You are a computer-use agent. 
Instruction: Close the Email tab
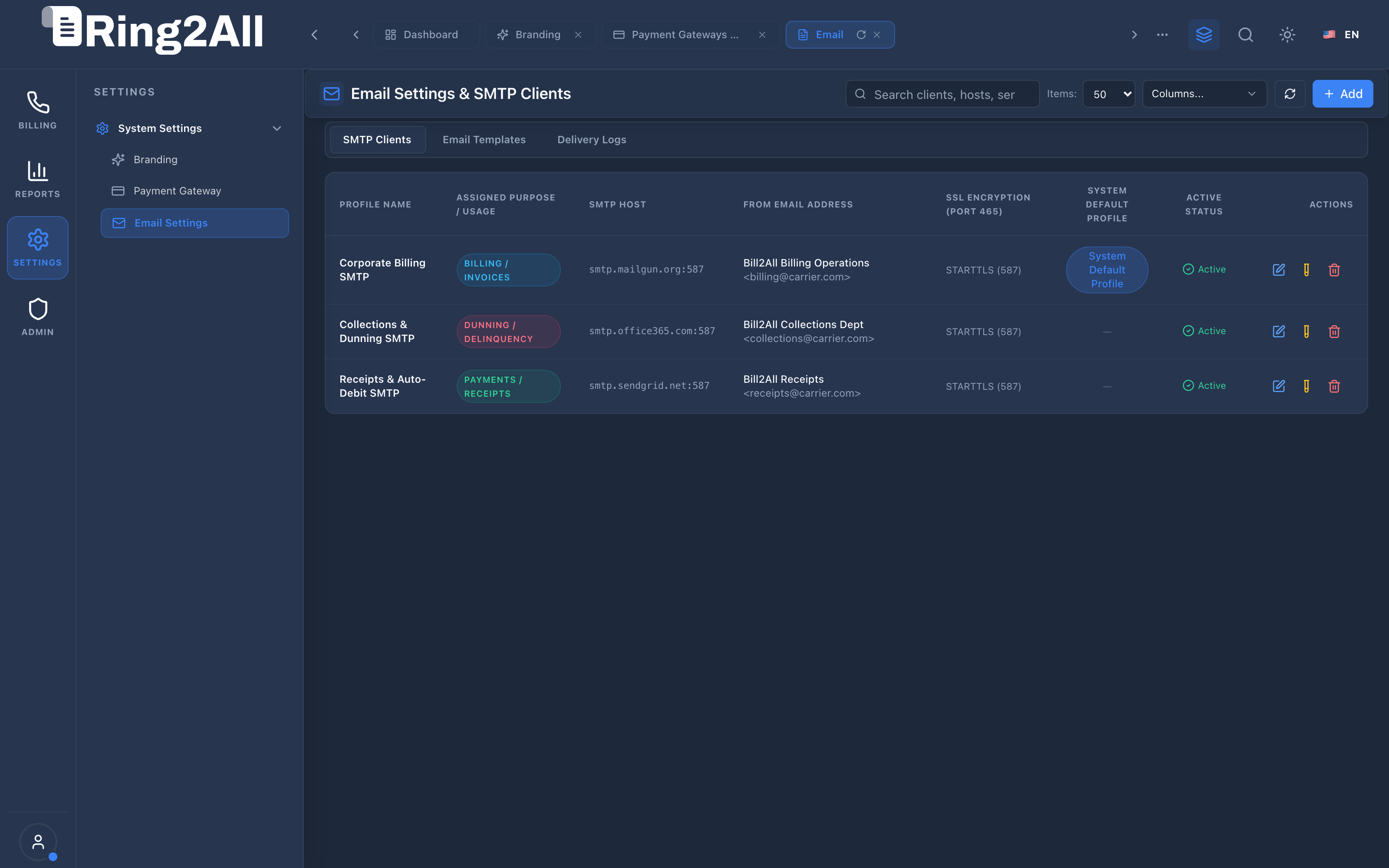point(877,34)
